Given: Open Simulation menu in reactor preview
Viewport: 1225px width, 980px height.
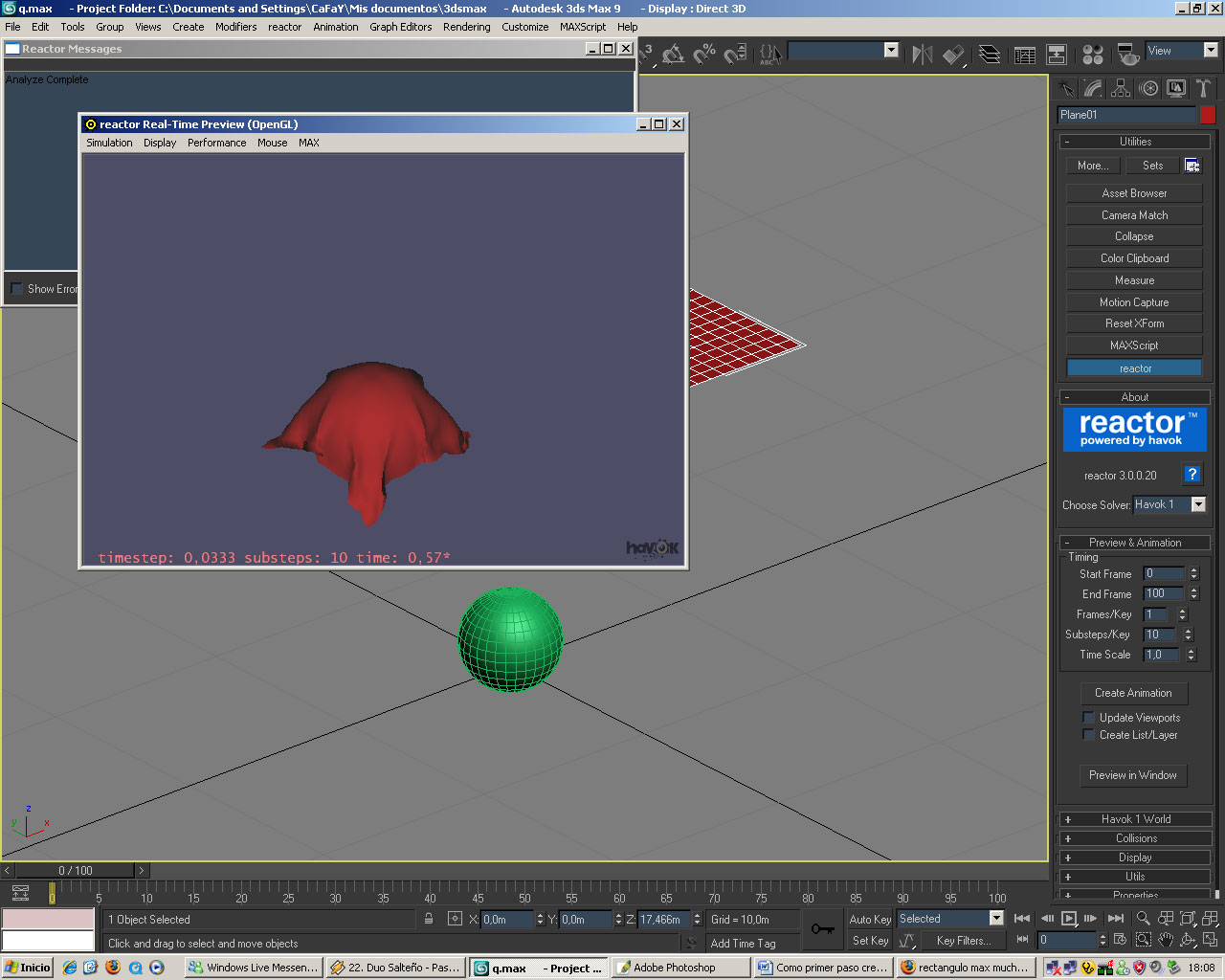Looking at the screenshot, I should 109,143.
